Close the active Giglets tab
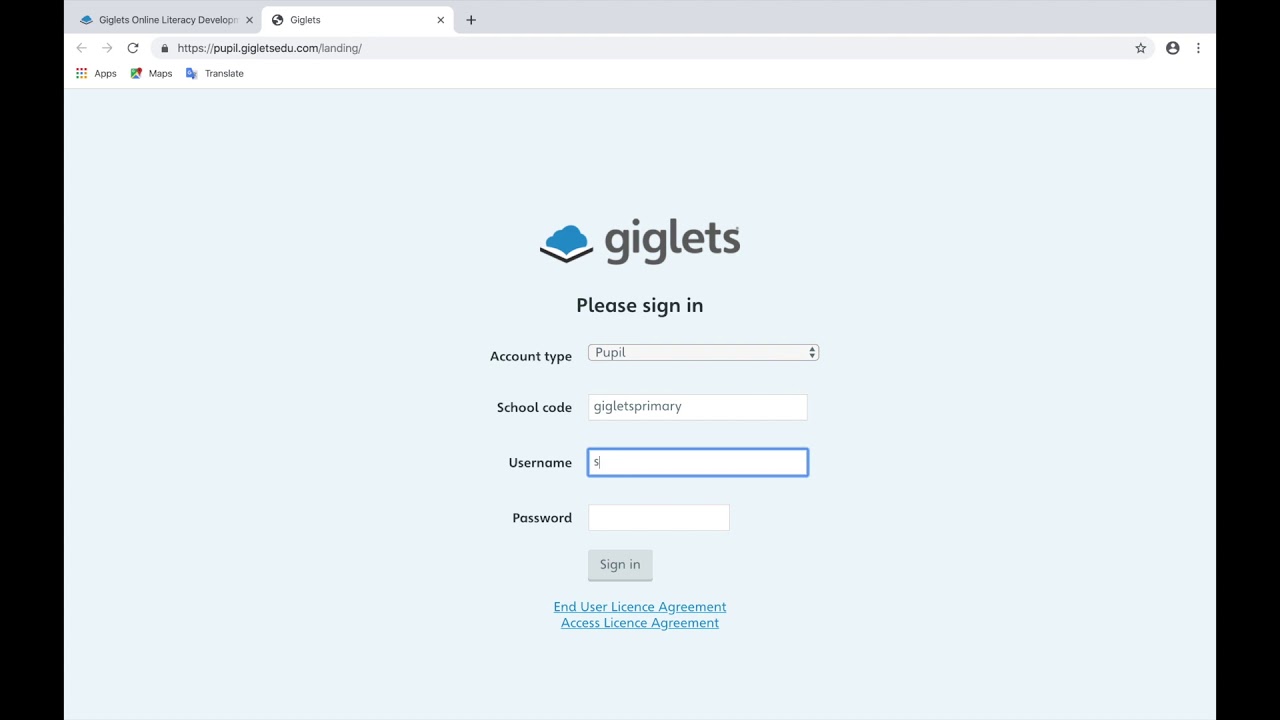The height and width of the screenshot is (720, 1280). pyautogui.click(x=440, y=20)
